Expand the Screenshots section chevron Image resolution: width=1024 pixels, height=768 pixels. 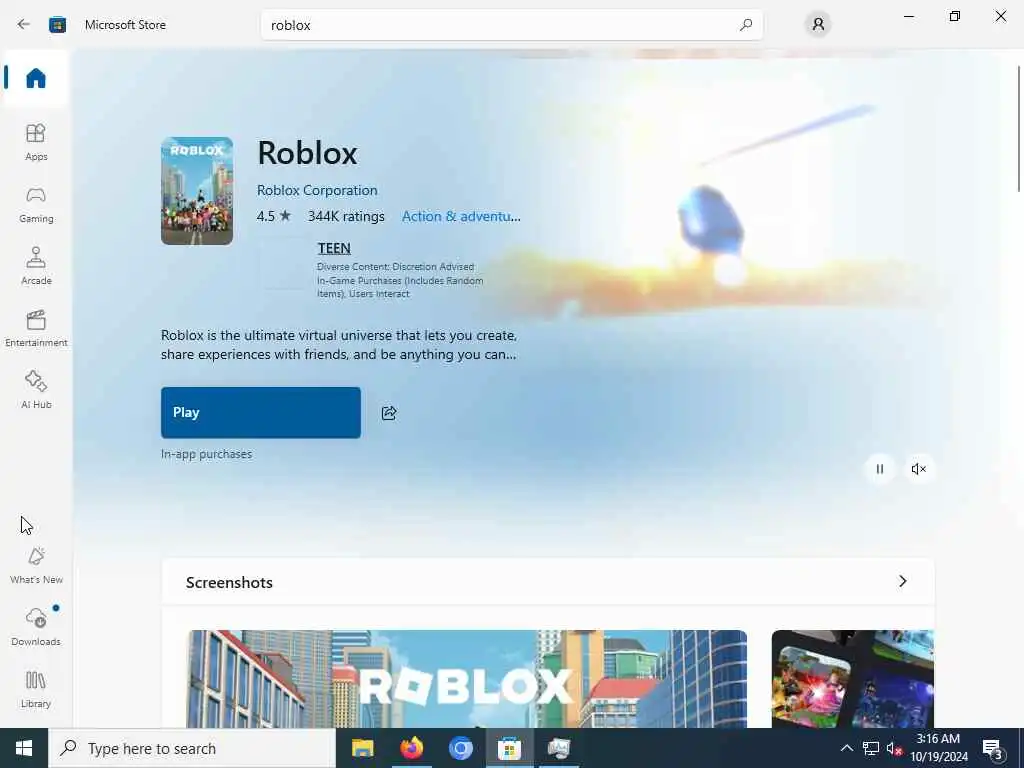[903, 581]
